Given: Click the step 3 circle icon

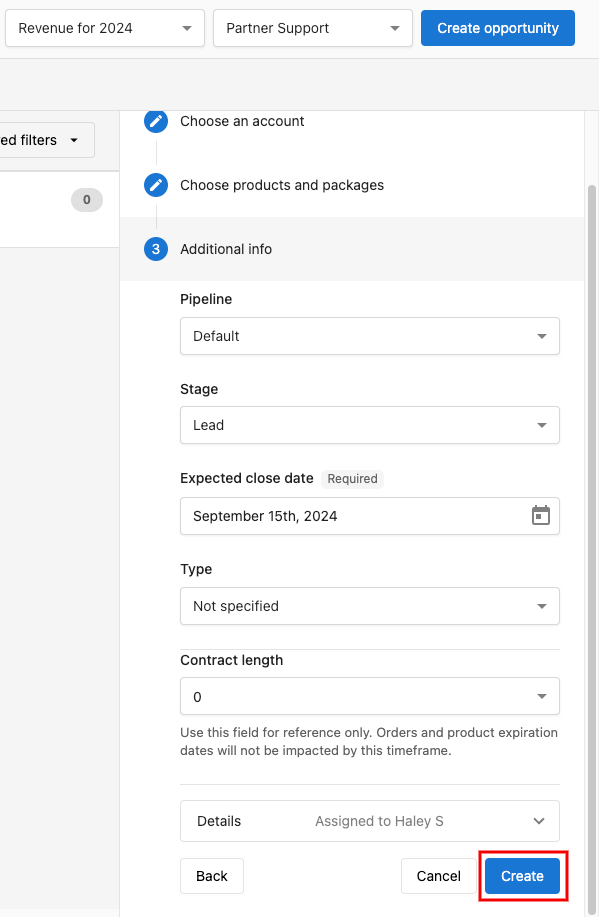Looking at the screenshot, I should [x=156, y=249].
